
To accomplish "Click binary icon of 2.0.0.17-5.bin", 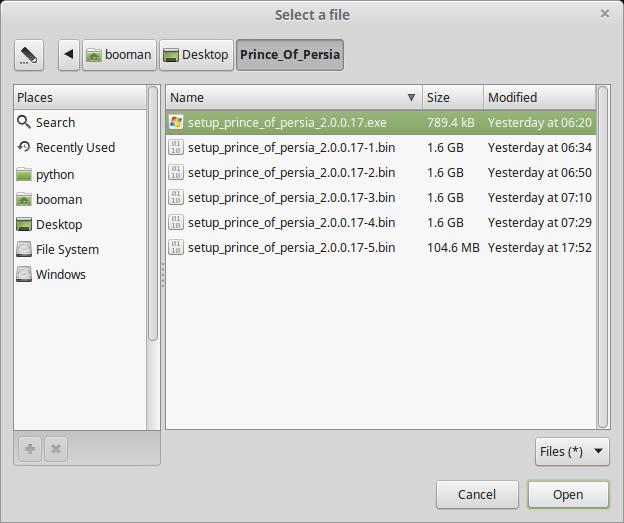I will point(176,248).
